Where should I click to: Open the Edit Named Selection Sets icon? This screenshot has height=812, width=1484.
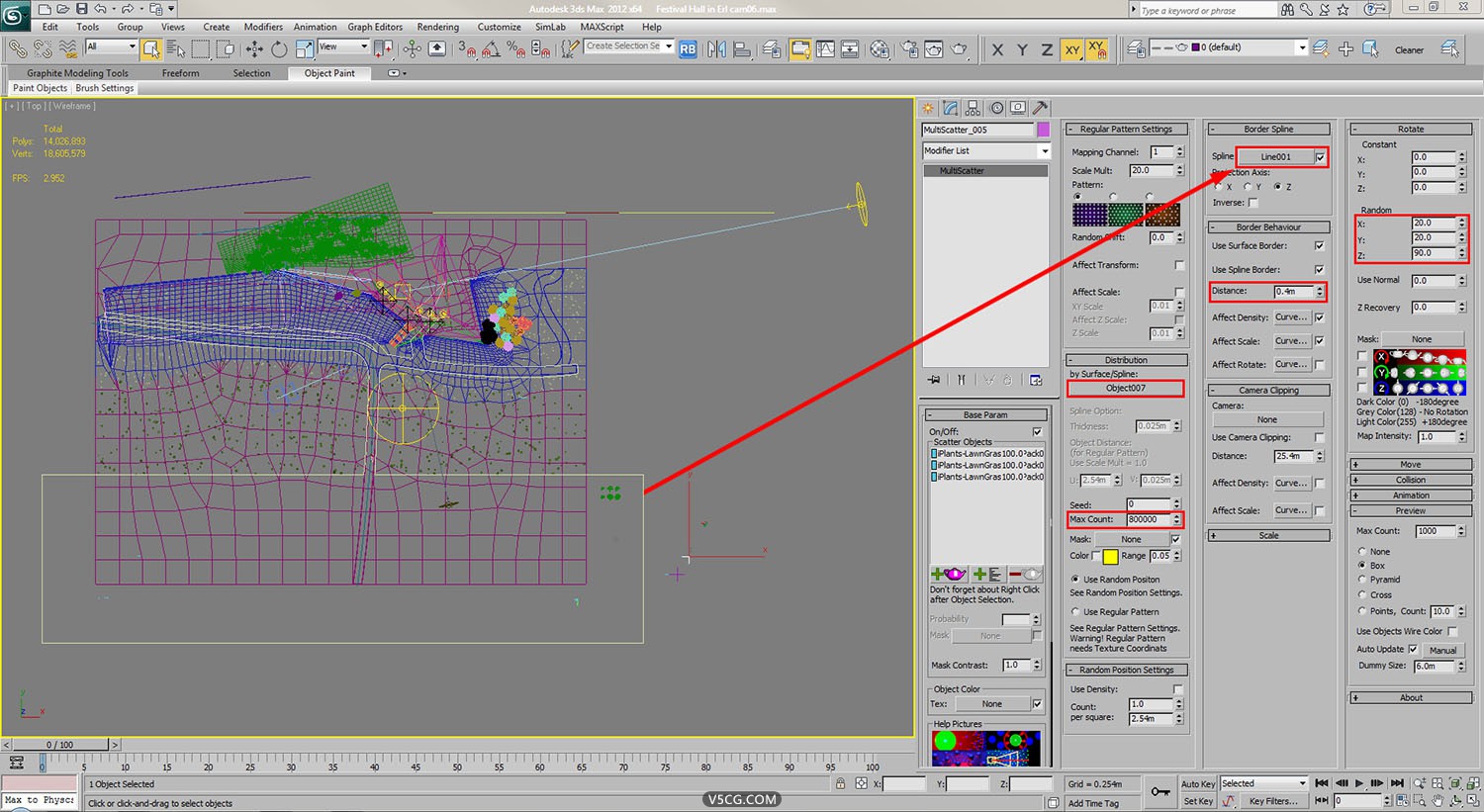(570, 48)
